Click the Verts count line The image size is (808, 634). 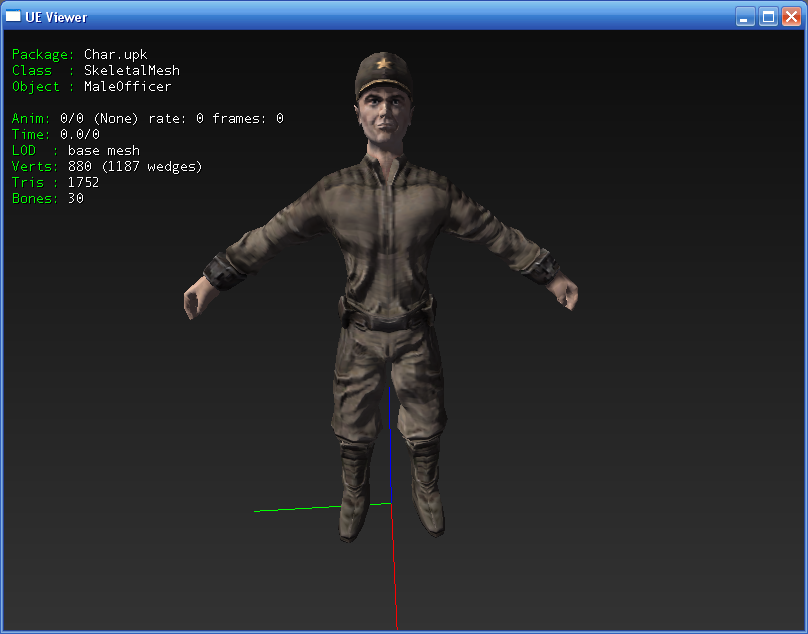tap(107, 167)
